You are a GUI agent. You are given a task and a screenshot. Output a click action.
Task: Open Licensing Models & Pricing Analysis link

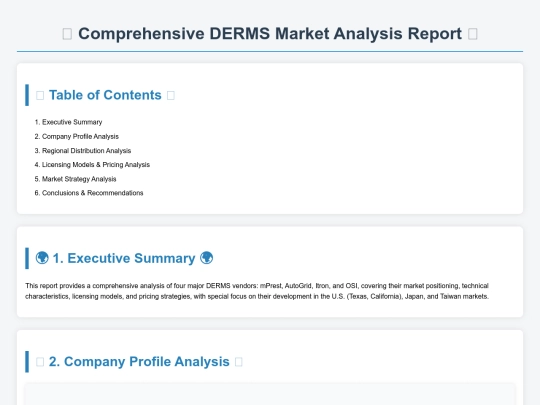coord(96,165)
